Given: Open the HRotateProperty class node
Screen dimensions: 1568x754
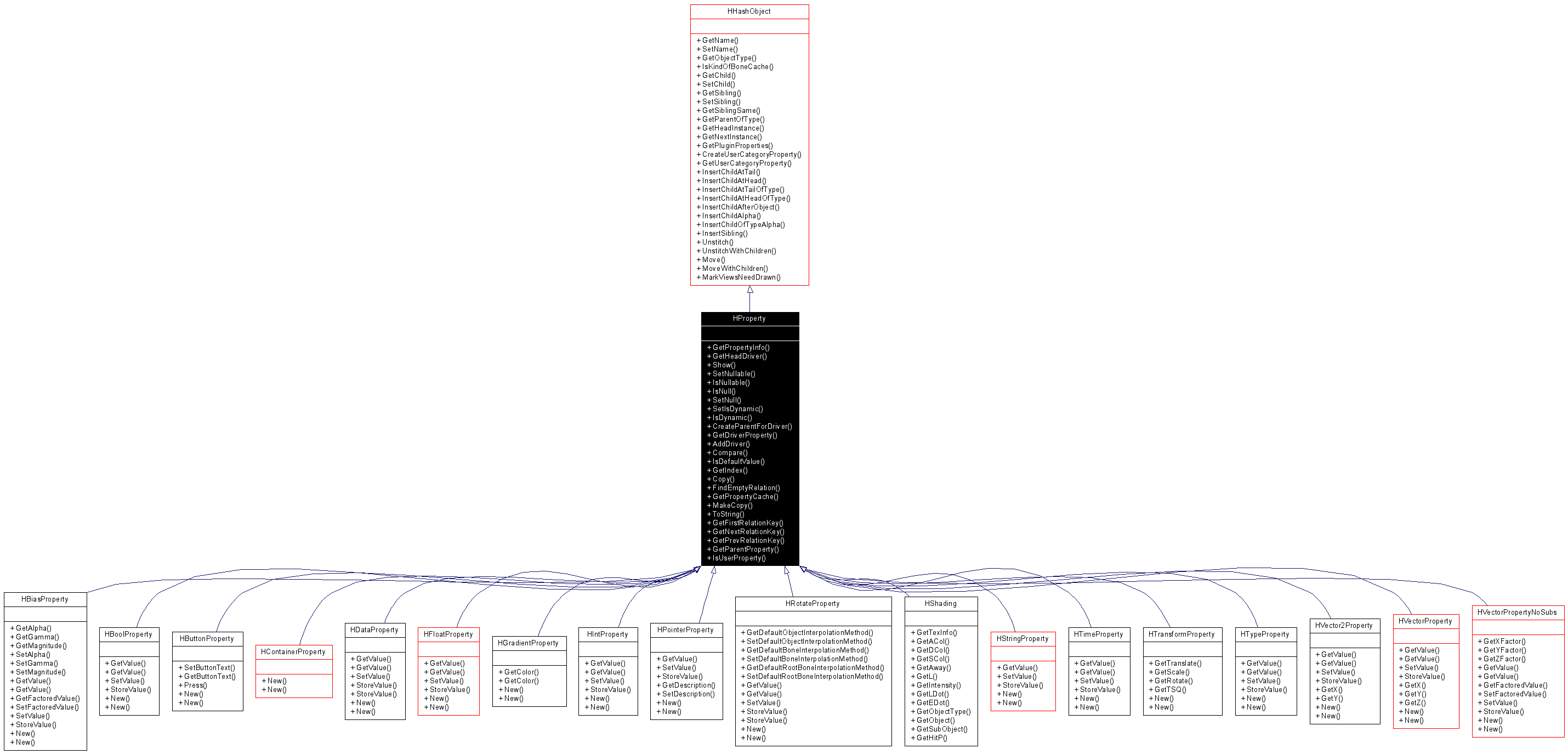Looking at the screenshot, I should pyautogui.click(x=813, y=671).
